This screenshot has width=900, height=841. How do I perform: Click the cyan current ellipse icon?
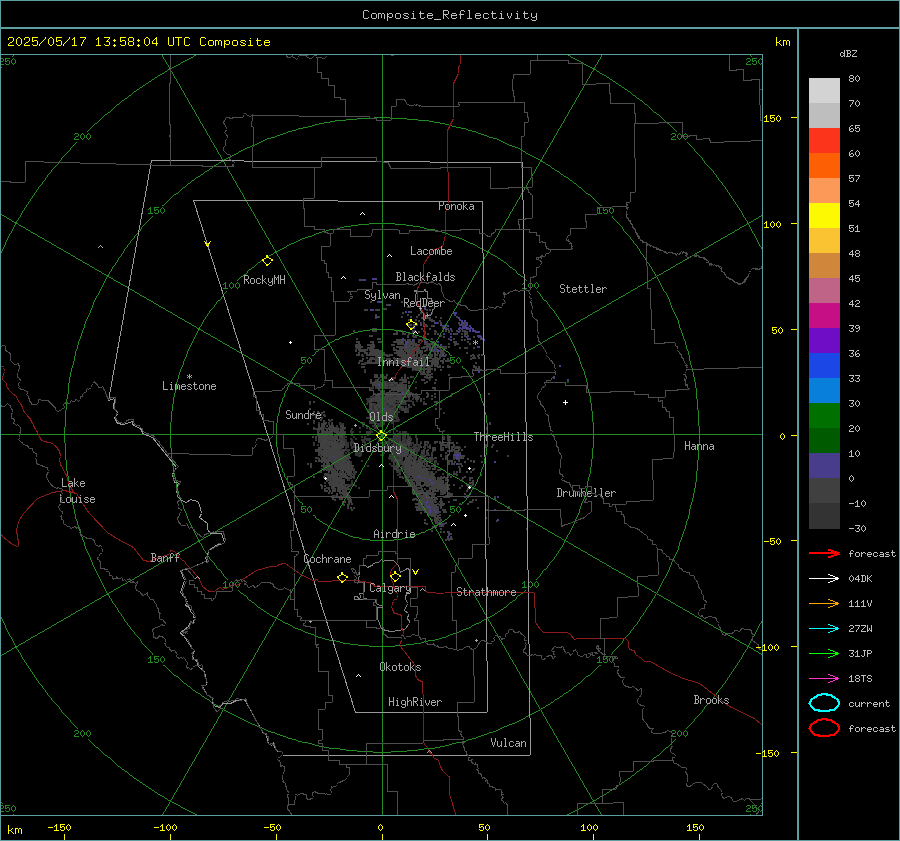click(824, 703)
